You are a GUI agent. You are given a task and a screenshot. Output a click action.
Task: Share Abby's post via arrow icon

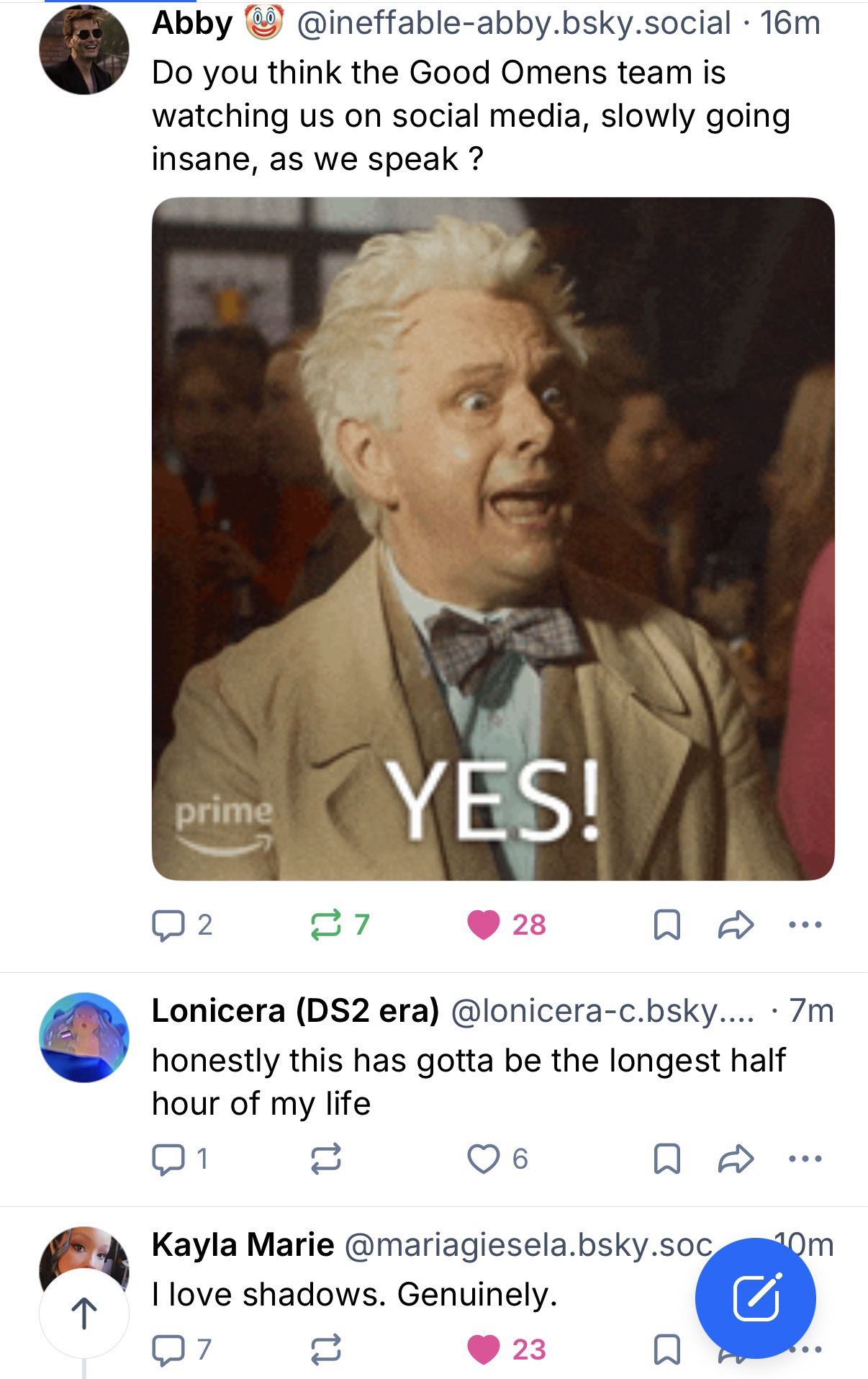736,925
